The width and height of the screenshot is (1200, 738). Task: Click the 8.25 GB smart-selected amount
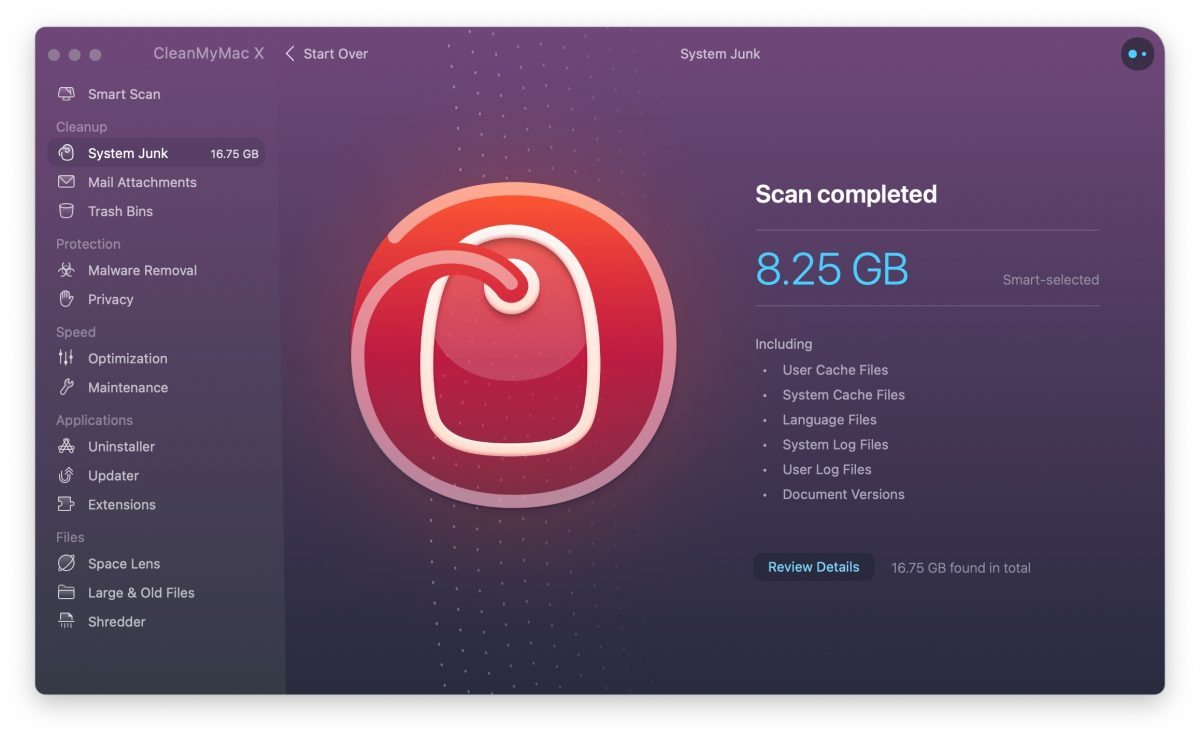pos(832,269)
